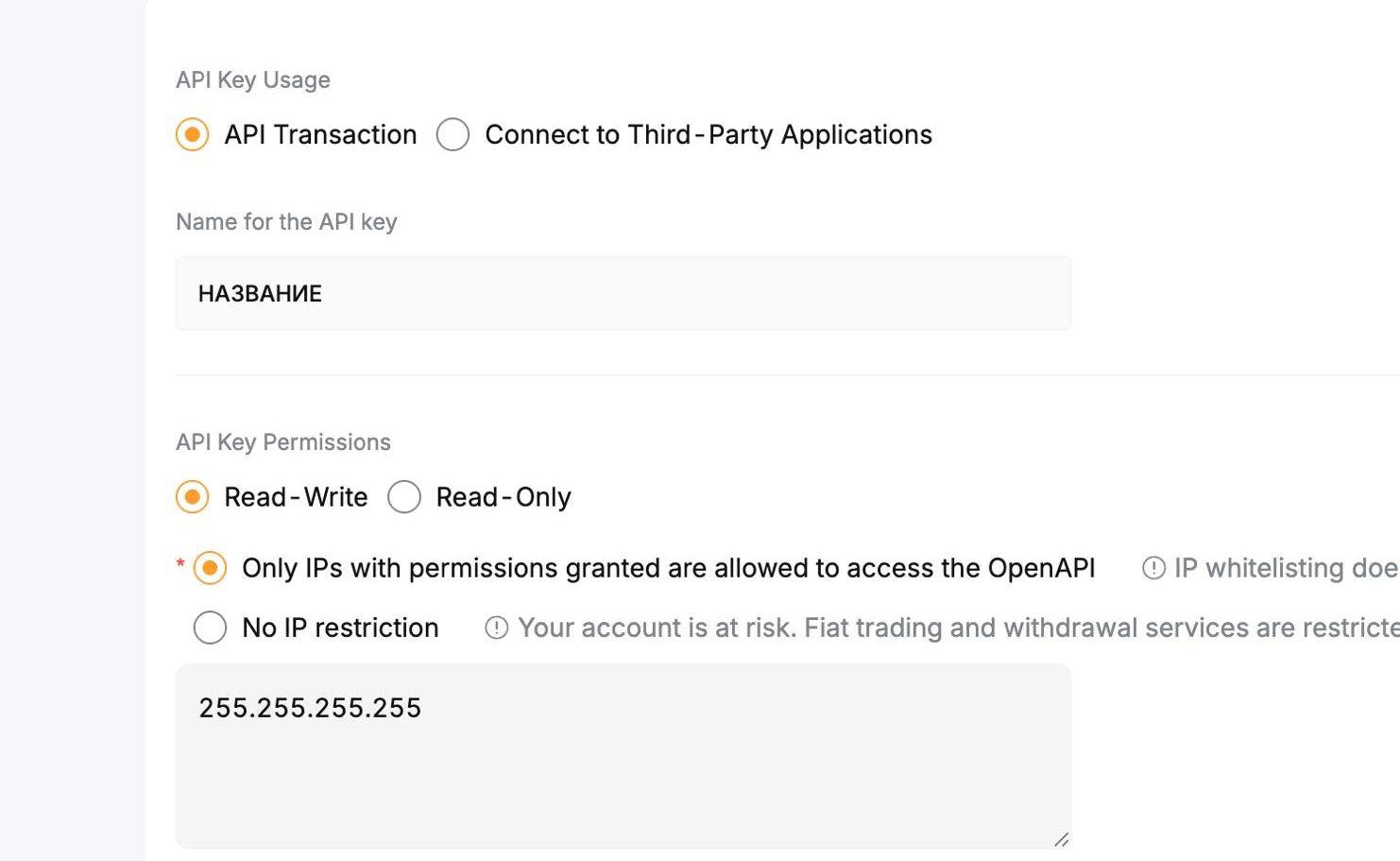1400x861 pixels.
Task: Click the account at risk warning icon
Action: tap(496, 628)
